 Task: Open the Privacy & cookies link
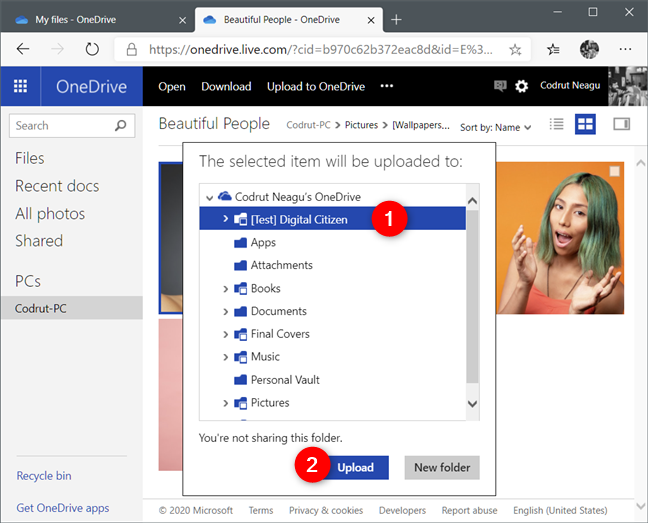(326, 511)
